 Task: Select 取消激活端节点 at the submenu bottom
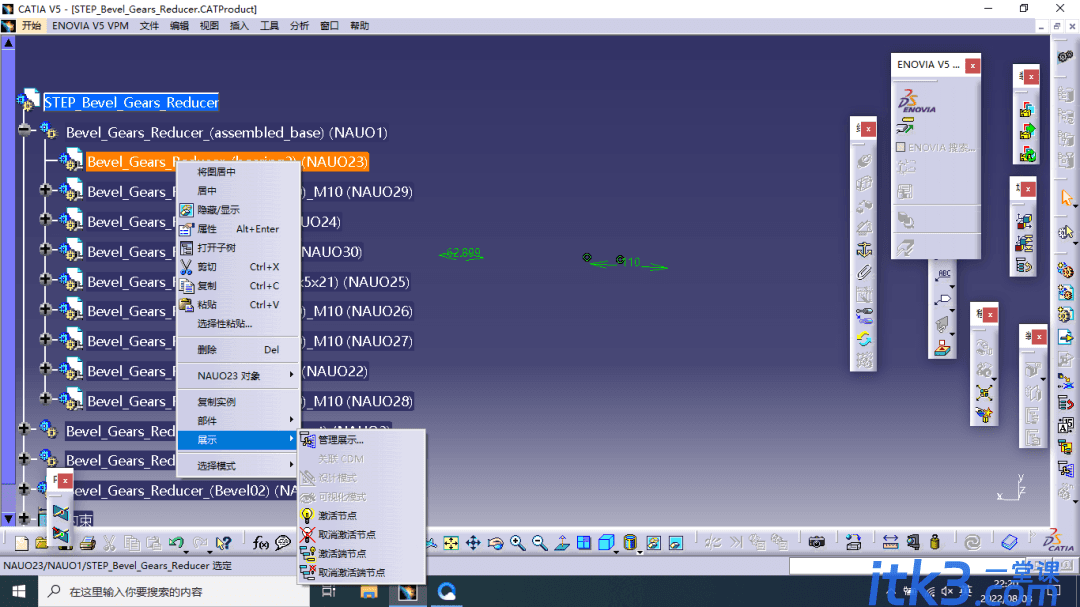tap(361, 573)
